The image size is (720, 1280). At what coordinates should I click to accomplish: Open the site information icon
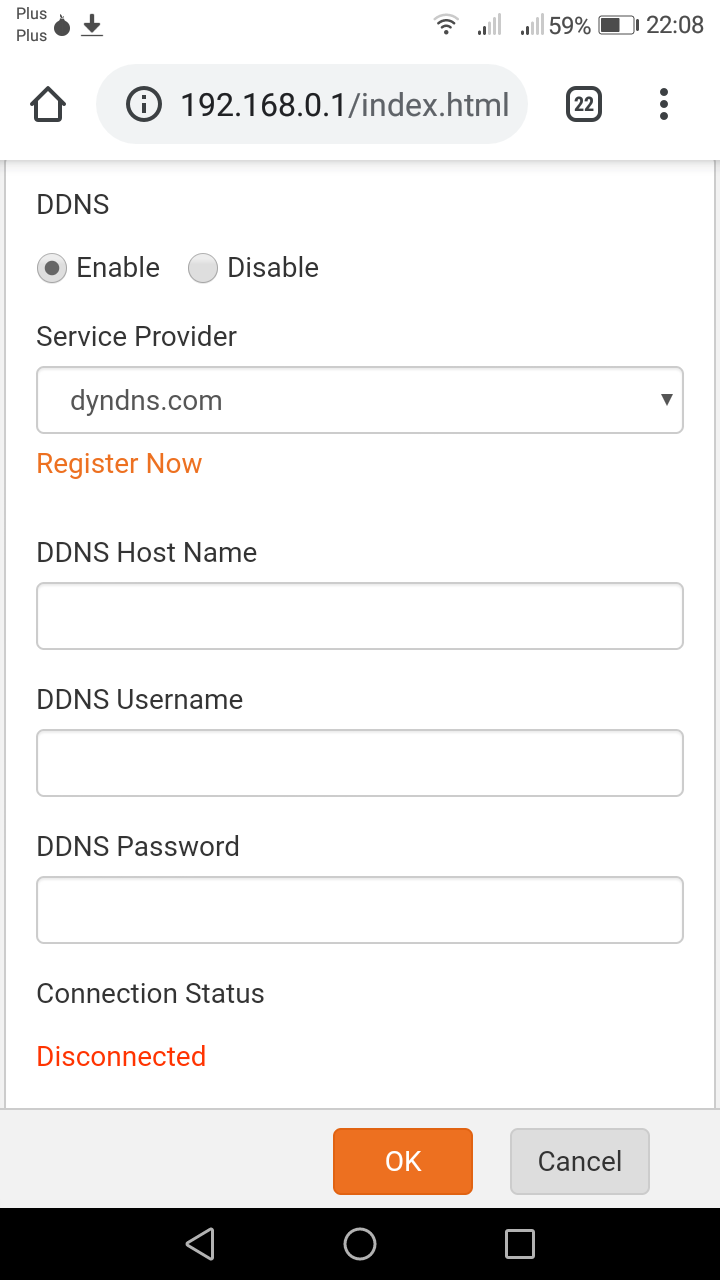tap(144, 104)
